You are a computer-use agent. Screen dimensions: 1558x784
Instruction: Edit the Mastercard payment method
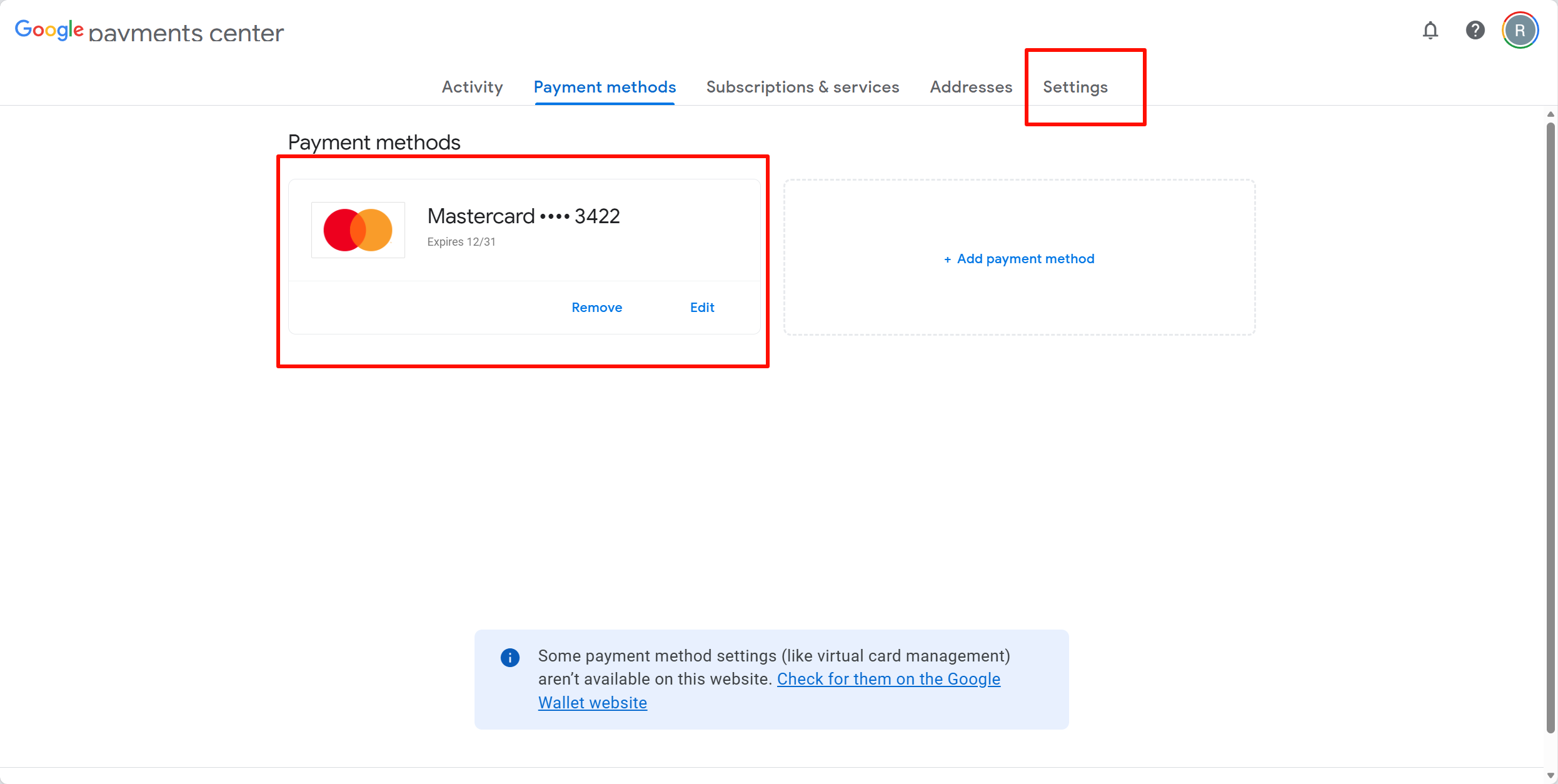(701, 308)
